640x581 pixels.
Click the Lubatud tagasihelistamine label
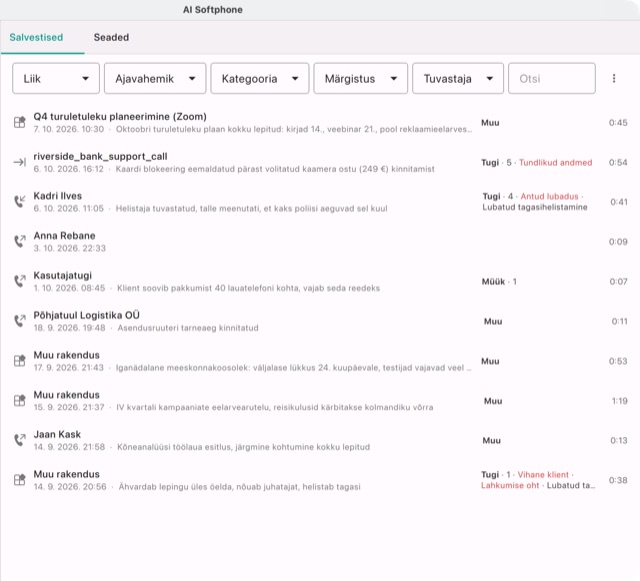[535, 207]
